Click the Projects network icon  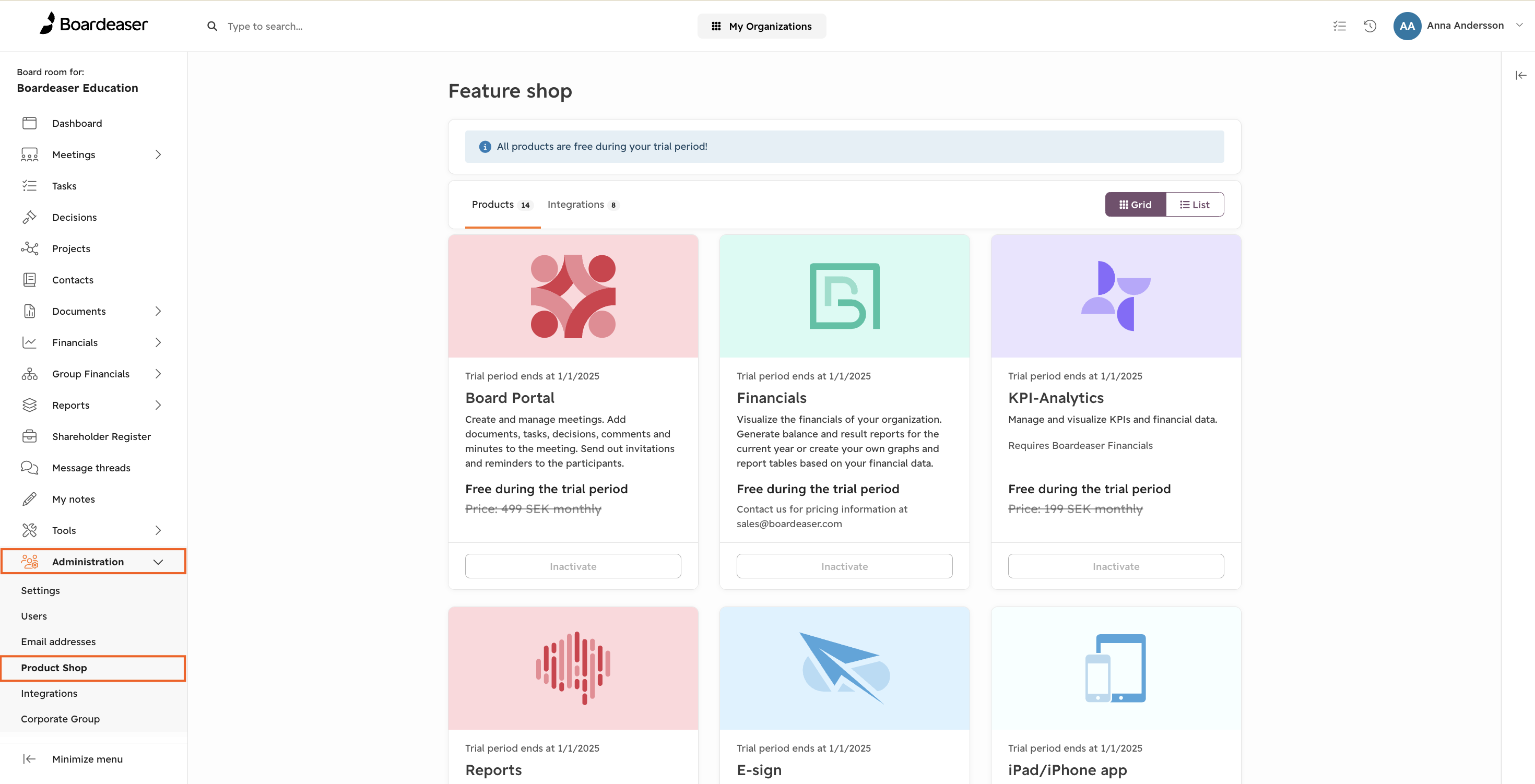(29, 248)
